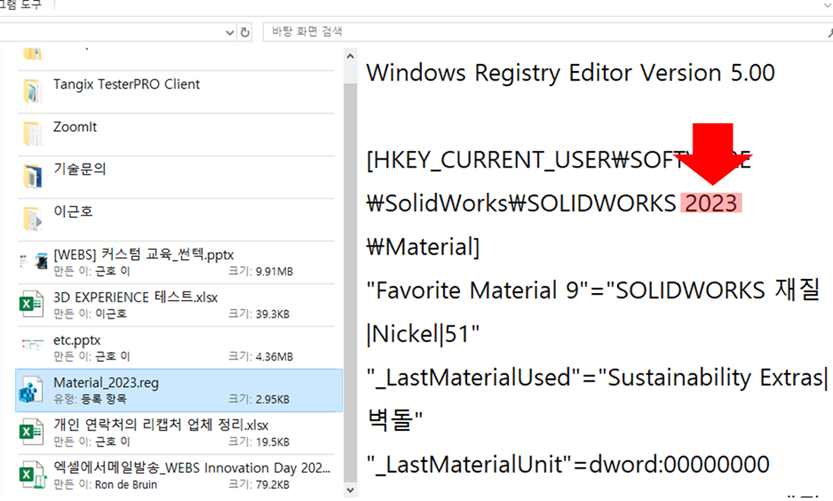Click the 크기: 9.91MB size value
This screenshot has width=833, height=501.
coord(260,271)
